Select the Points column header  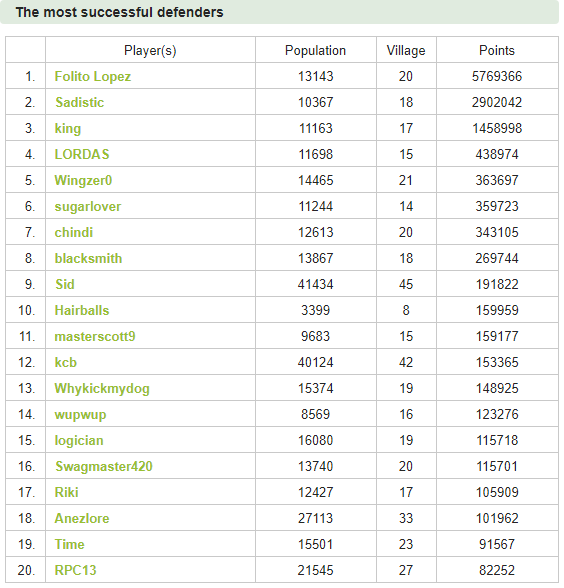(x=497, y=51)
